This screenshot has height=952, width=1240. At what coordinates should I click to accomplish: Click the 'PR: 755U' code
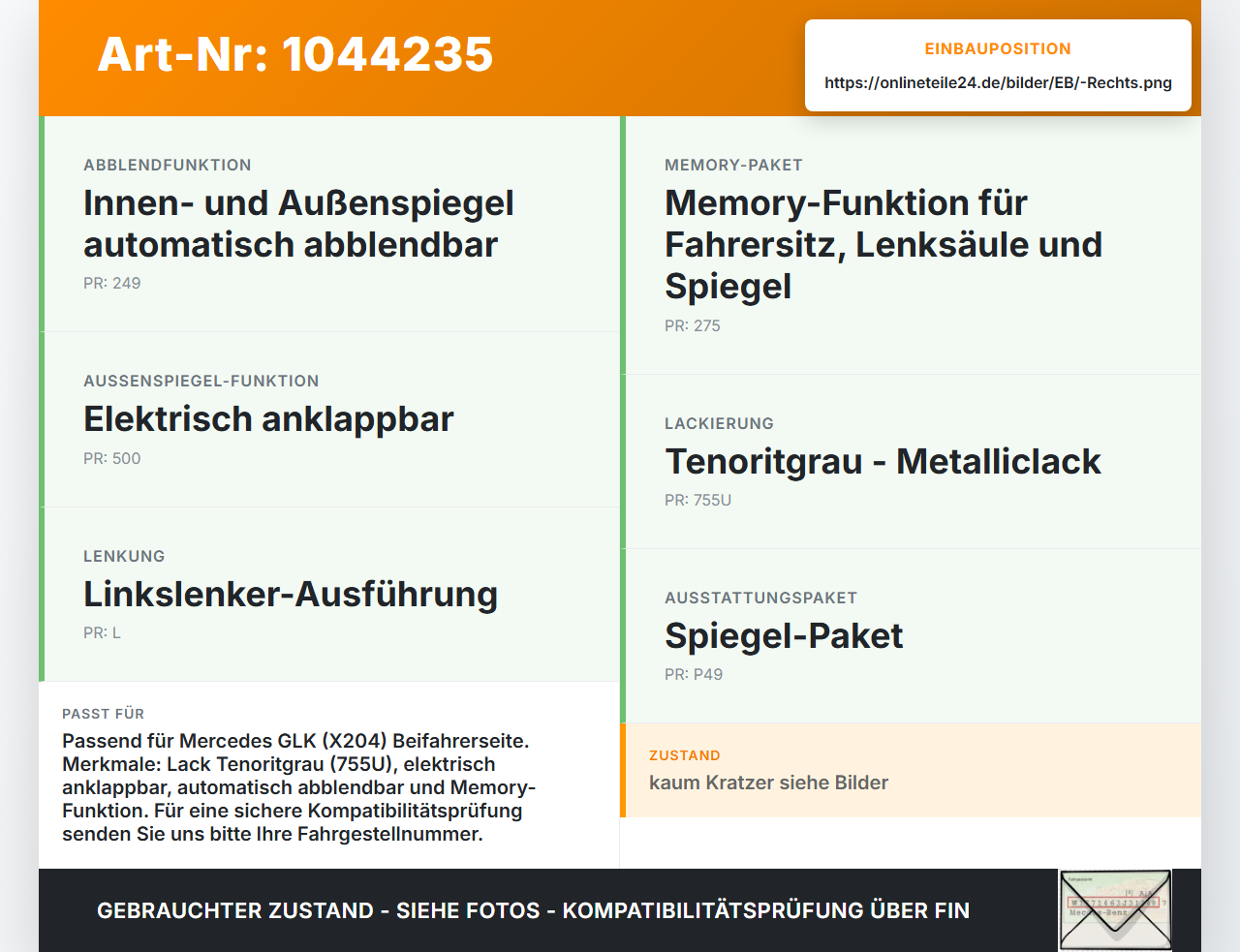(698, 500)
